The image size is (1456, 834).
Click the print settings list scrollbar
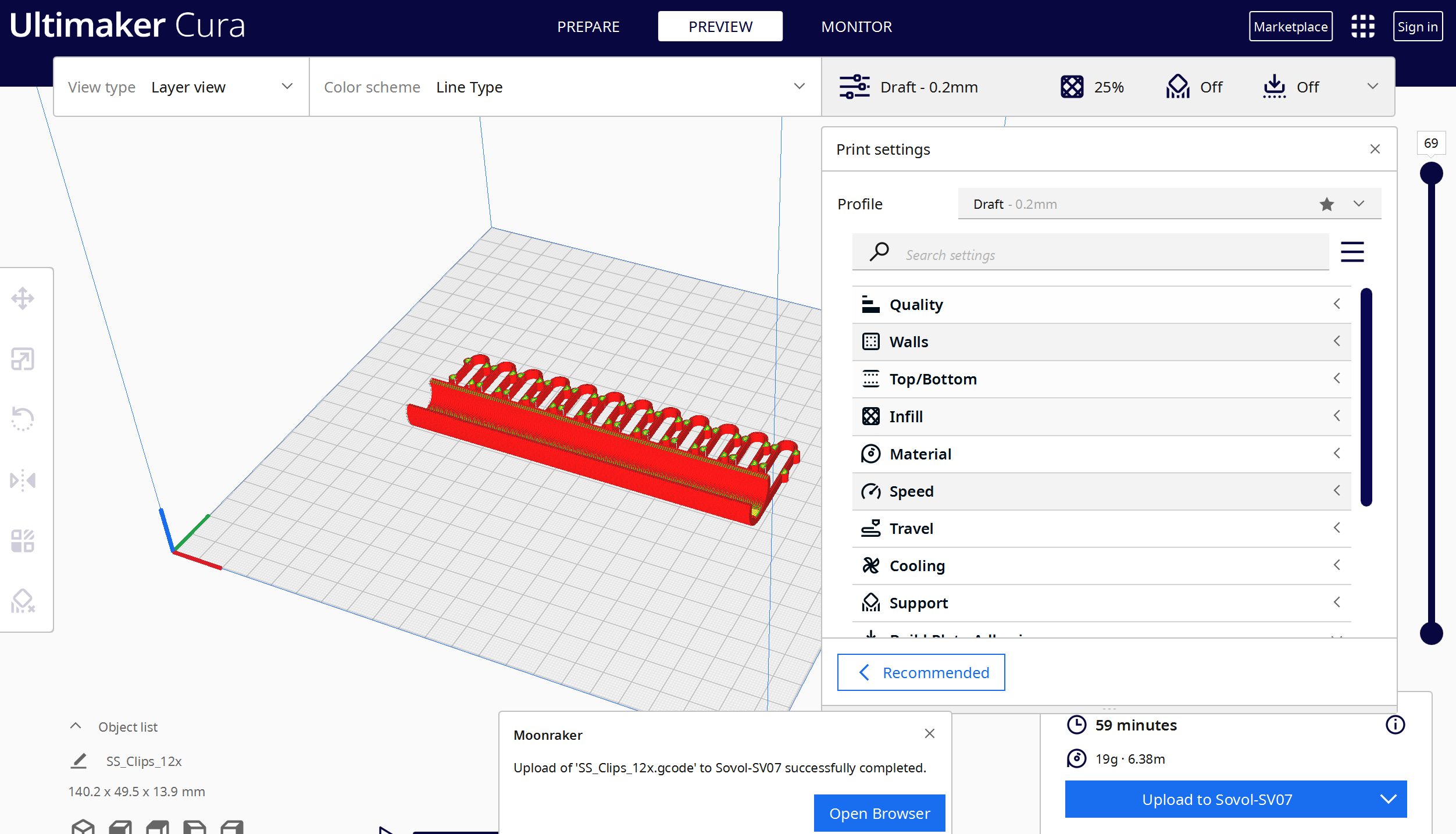(x=1366, y=397)
